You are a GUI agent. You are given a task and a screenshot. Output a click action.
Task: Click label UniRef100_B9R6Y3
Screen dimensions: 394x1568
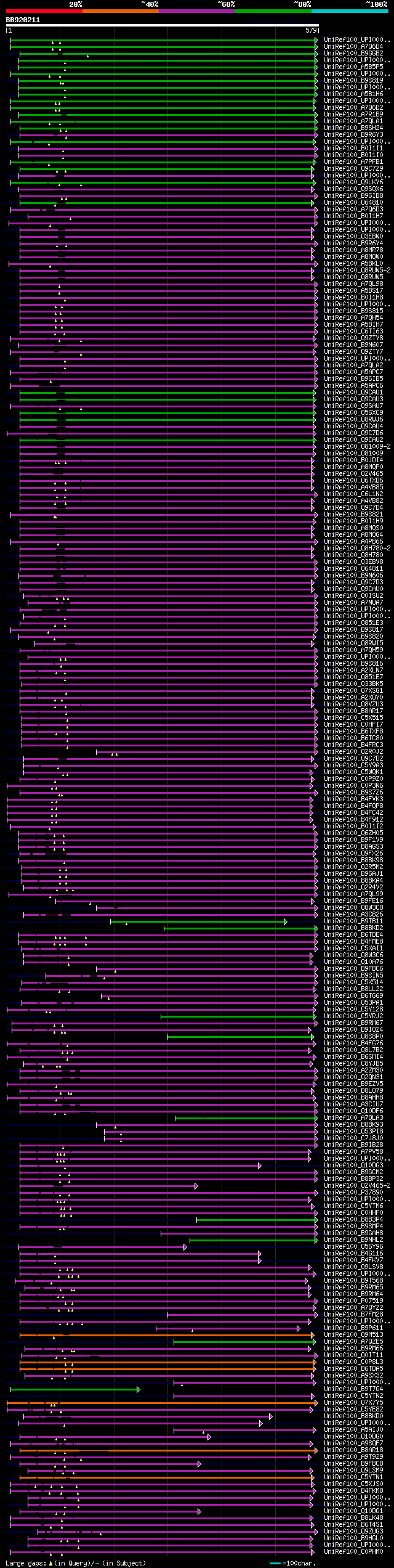pos(353,134)
